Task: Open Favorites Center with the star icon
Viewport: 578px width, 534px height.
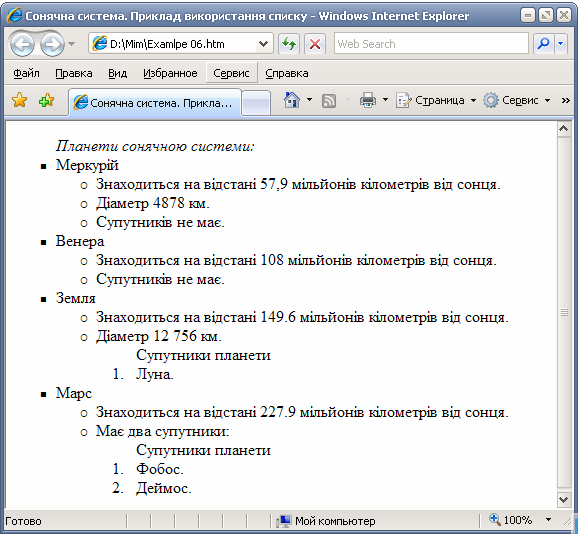Action: coord(20,100)
